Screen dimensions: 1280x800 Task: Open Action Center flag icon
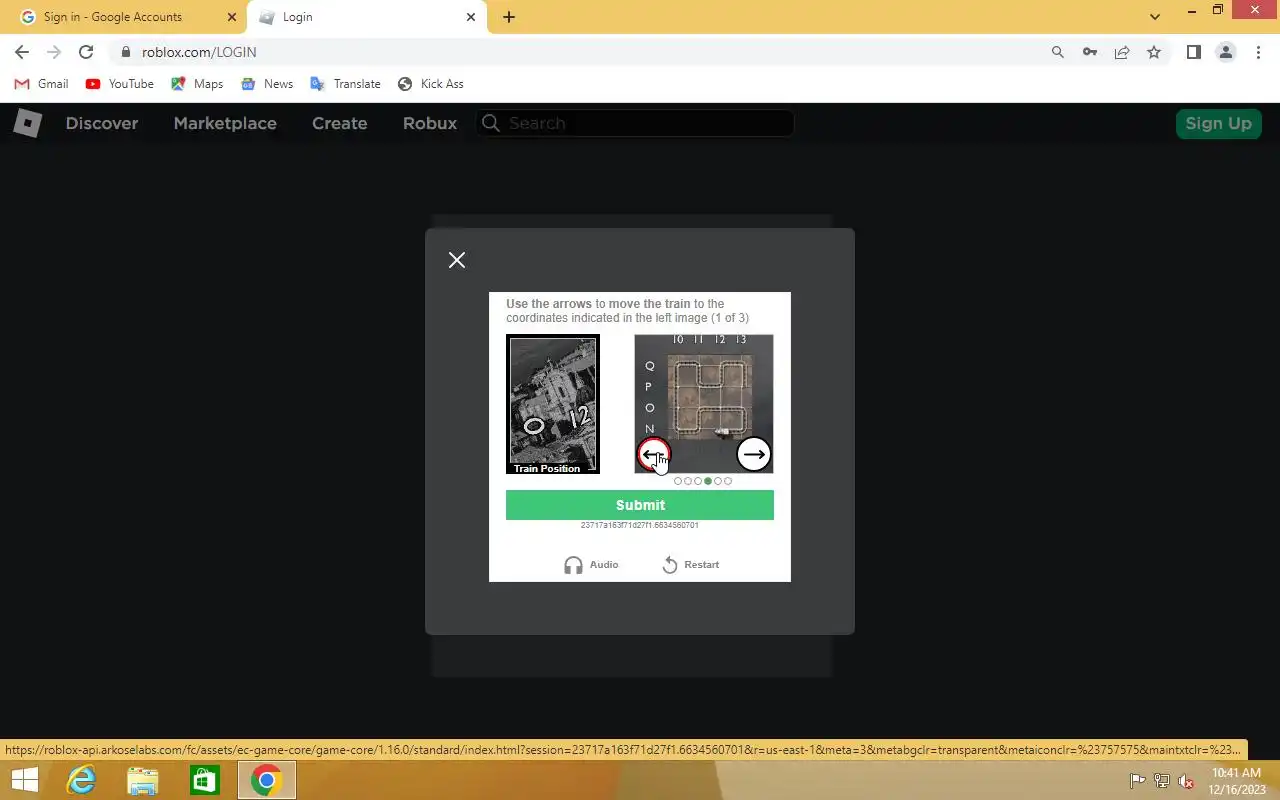(x=1138, y=781)
